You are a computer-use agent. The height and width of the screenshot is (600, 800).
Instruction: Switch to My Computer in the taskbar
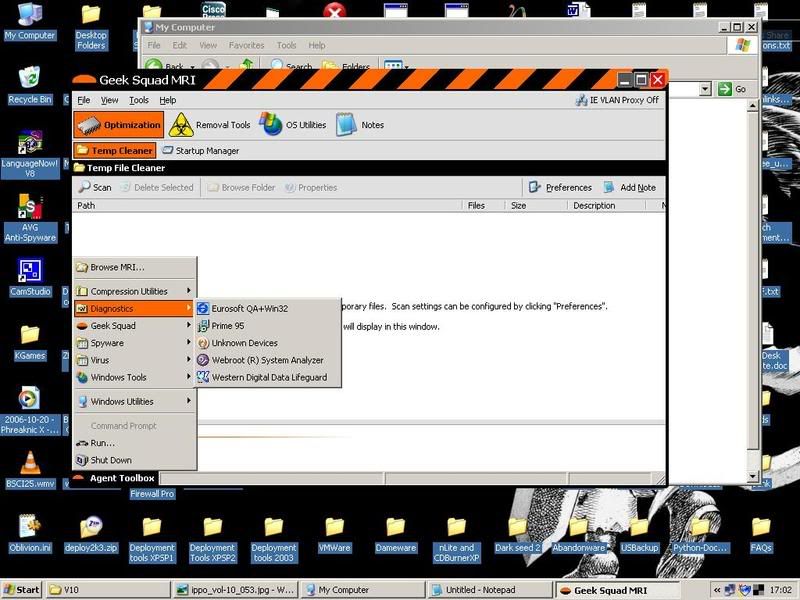tap(363, 590)
